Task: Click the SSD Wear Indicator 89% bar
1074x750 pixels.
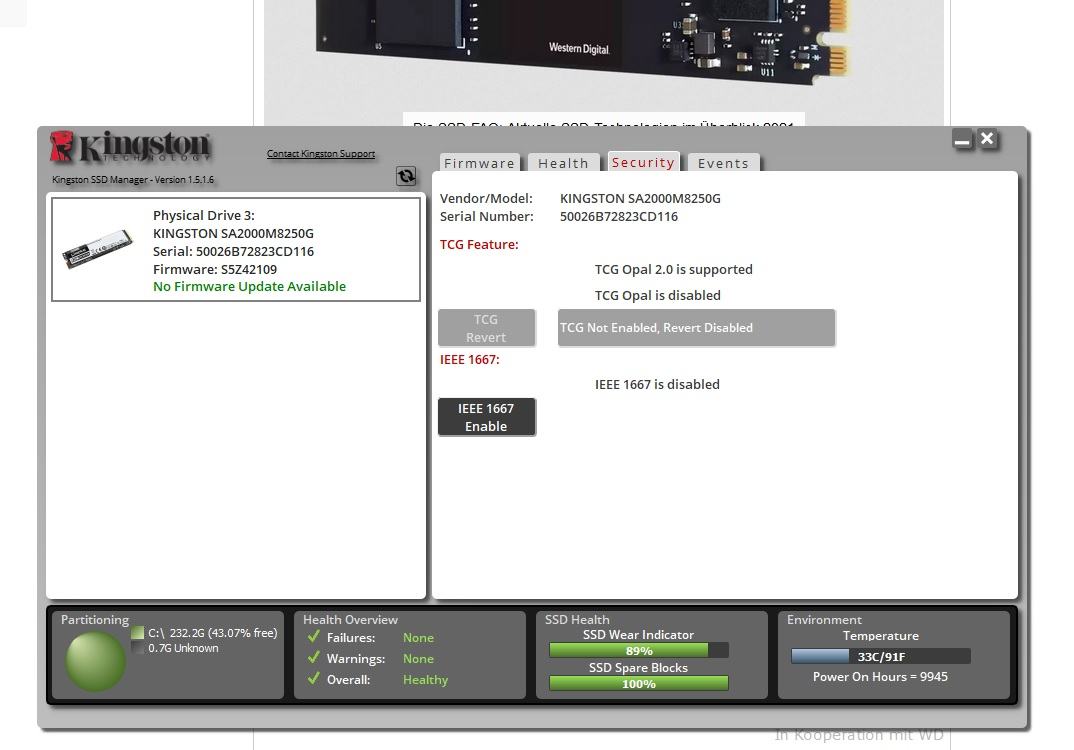Action: coord(638,650)
